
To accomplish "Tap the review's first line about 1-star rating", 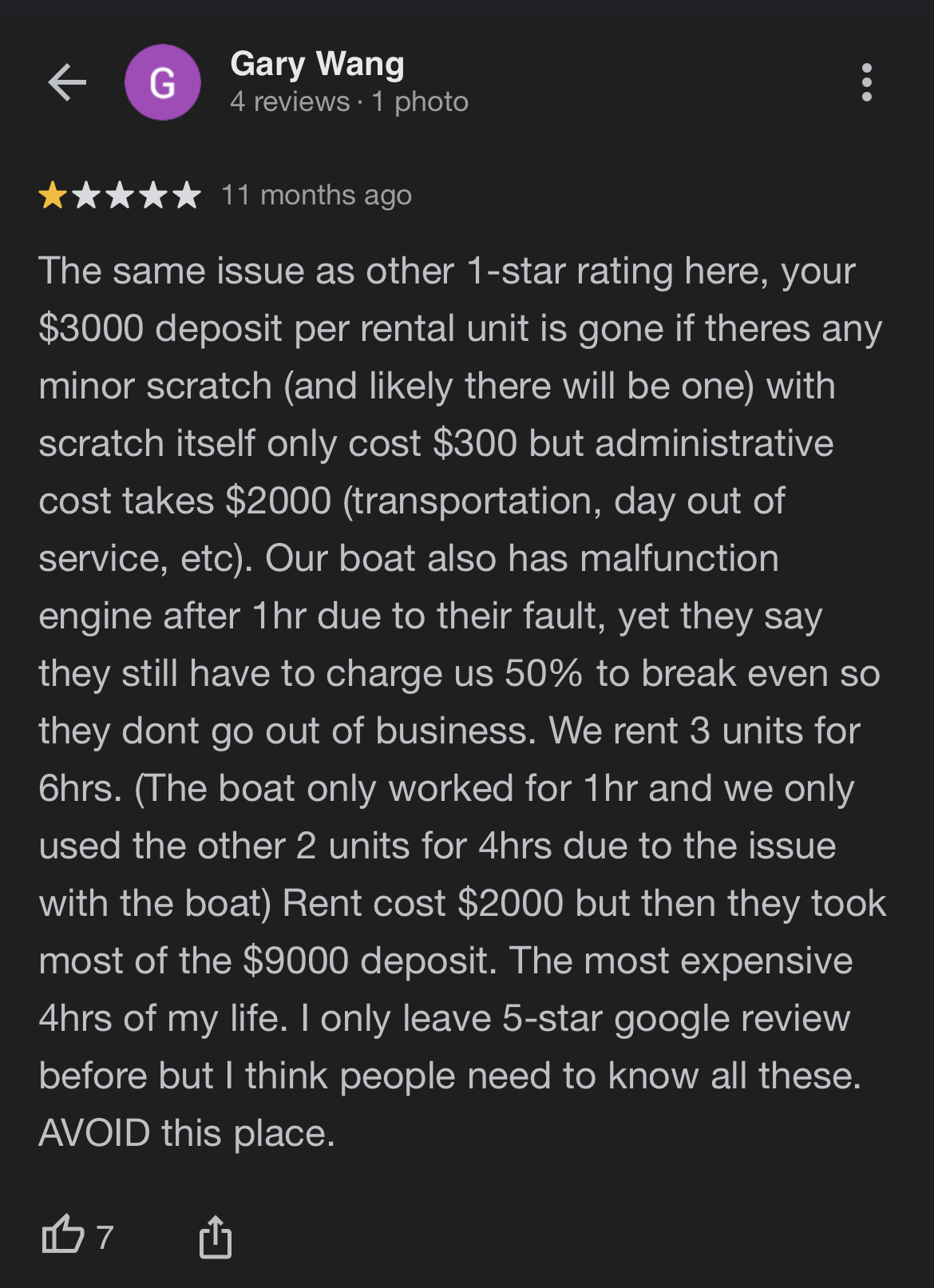I will pos(447,271).
